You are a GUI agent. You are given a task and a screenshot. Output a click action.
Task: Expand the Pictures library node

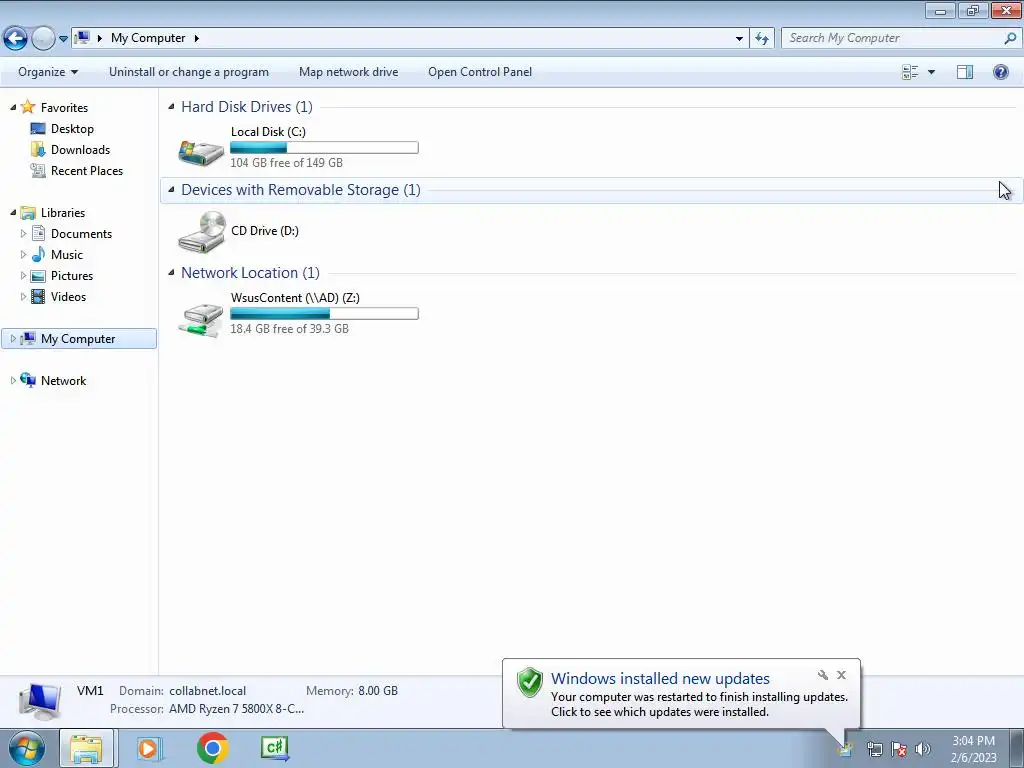[24, 276]
